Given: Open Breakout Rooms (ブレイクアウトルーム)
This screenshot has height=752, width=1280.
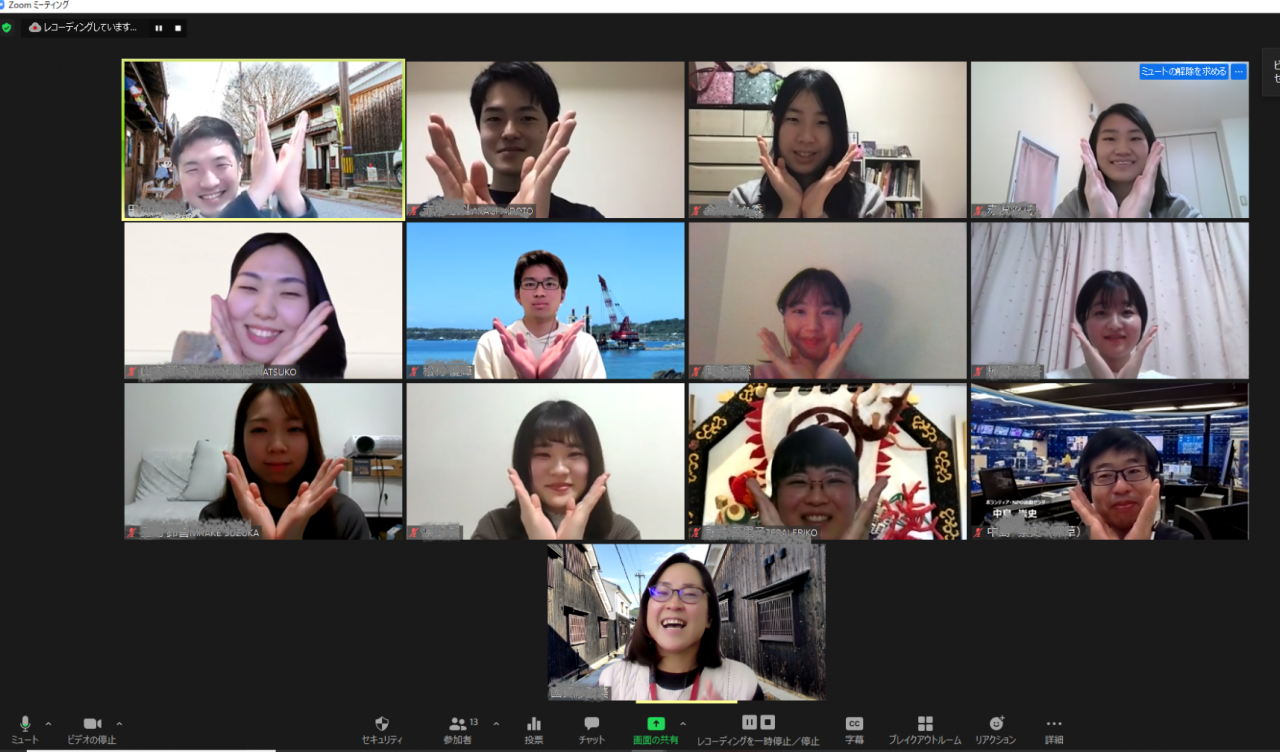Looking at the screenshot, I should (925, 724).
